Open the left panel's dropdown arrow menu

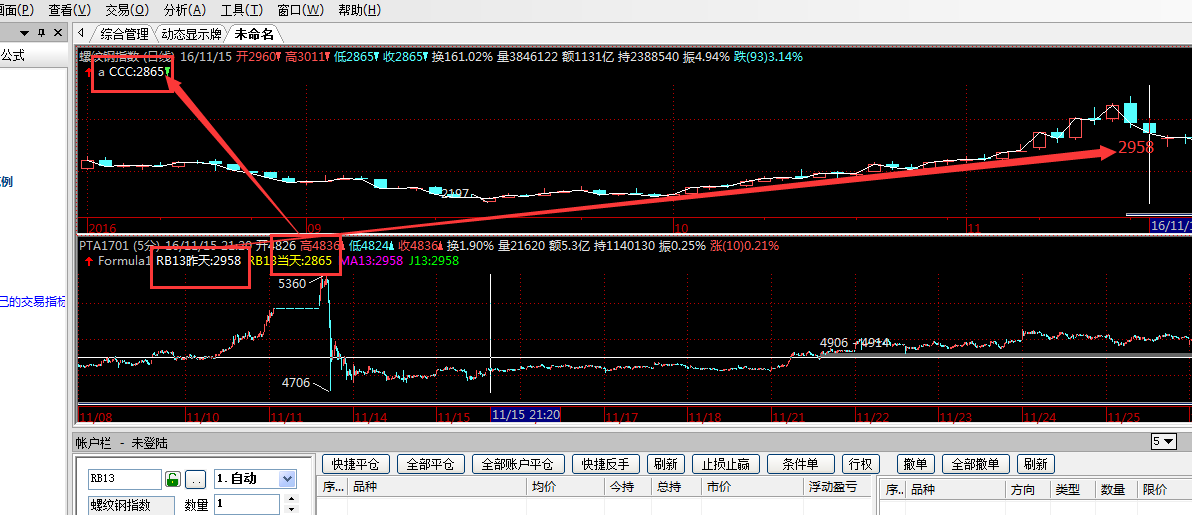24,33
